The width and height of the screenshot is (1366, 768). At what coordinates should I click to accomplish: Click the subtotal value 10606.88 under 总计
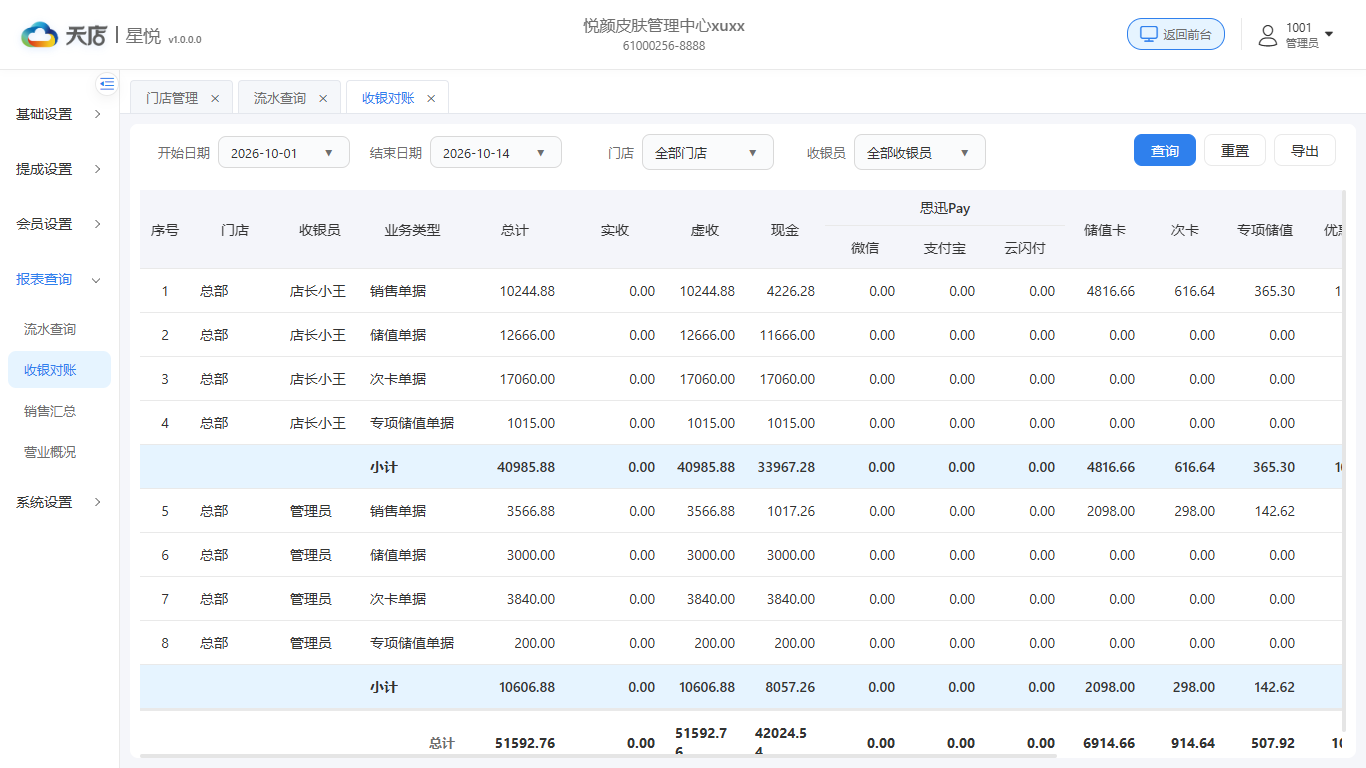coord(526,687)
